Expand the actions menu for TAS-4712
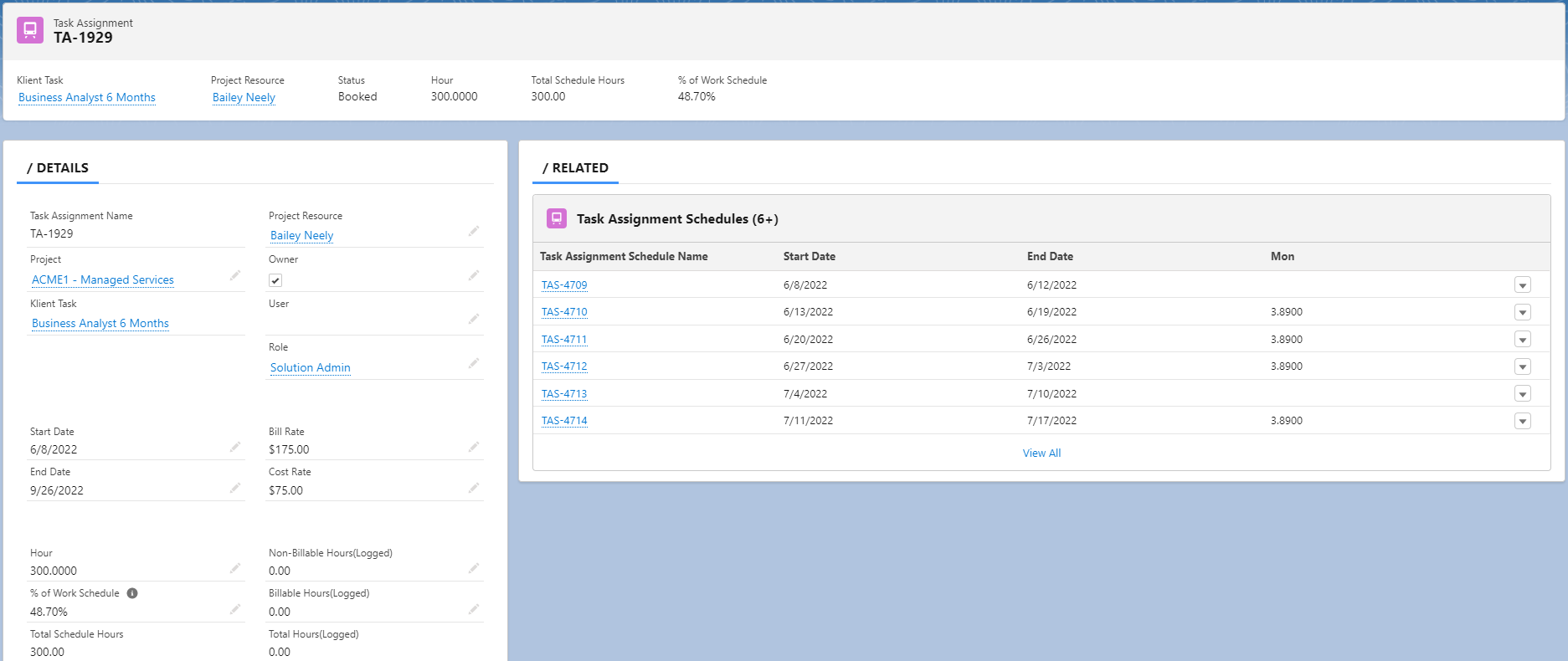Image resolution: width=1568 pixels, height=661 pixels. (1522, 366)
